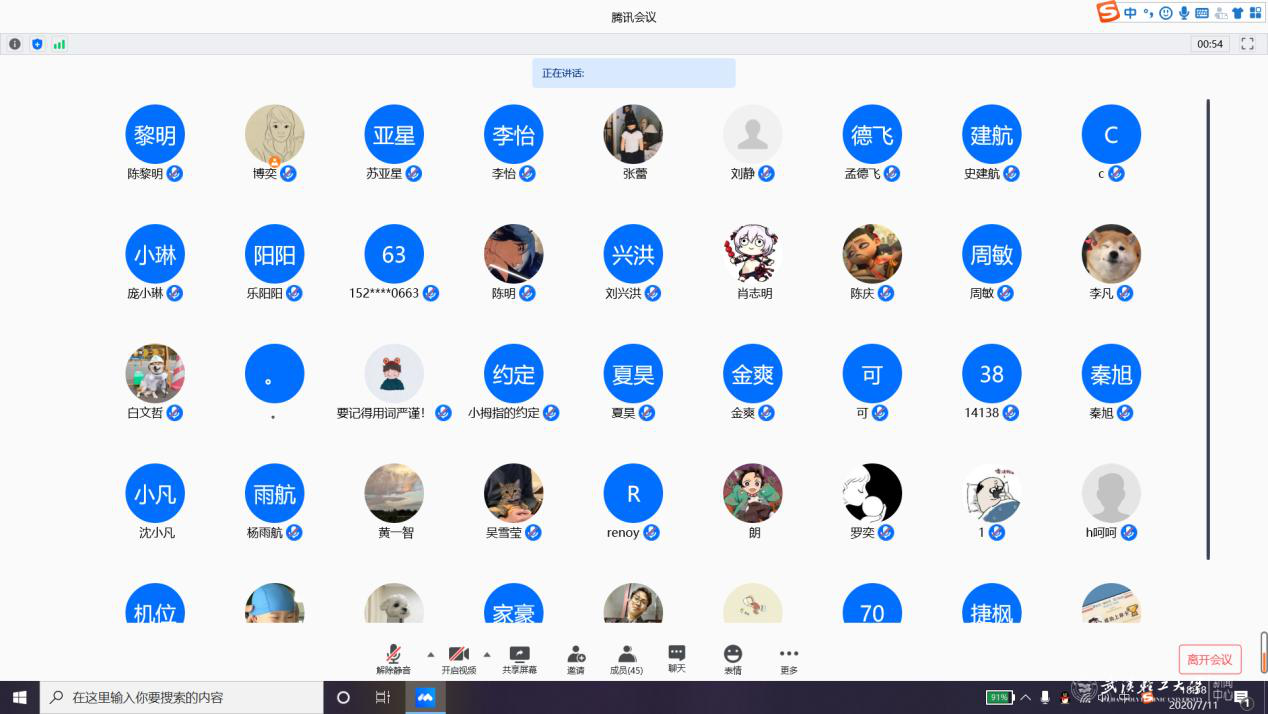Click the 共享屏幕 share screen icon
Image resolution: width=1268 pixels, height=714 pixels.
pos(519,657)
